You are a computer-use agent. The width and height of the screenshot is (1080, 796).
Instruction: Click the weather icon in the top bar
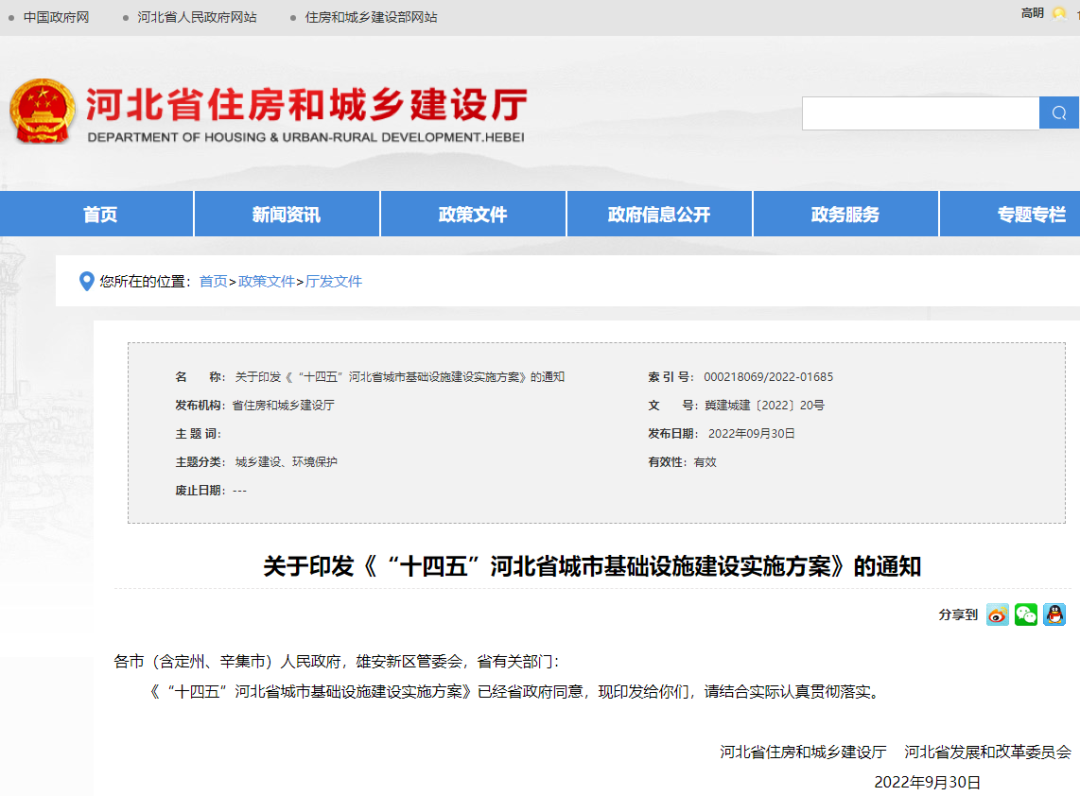tap(1058, 14)
